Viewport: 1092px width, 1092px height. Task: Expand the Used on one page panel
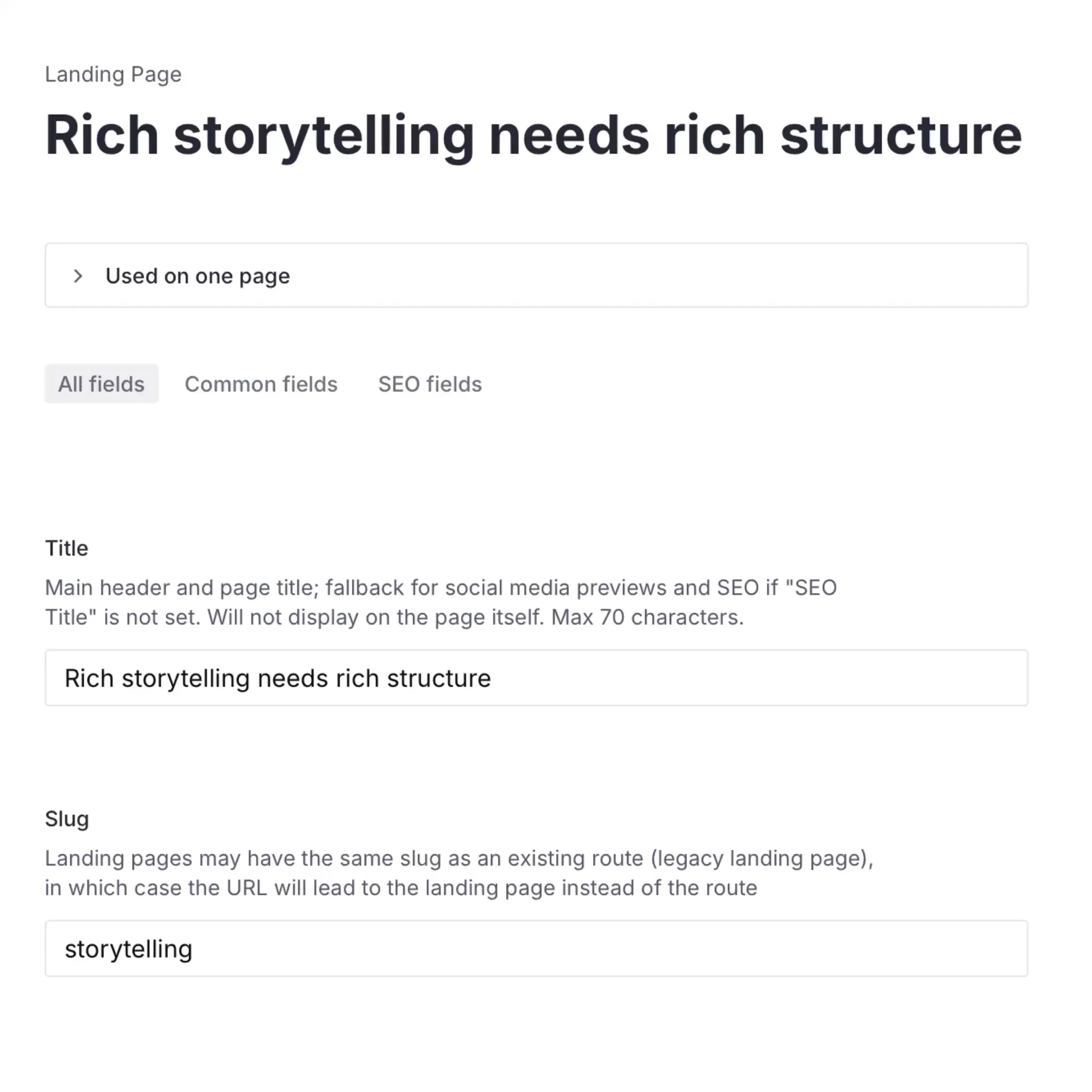pos(536,276)
